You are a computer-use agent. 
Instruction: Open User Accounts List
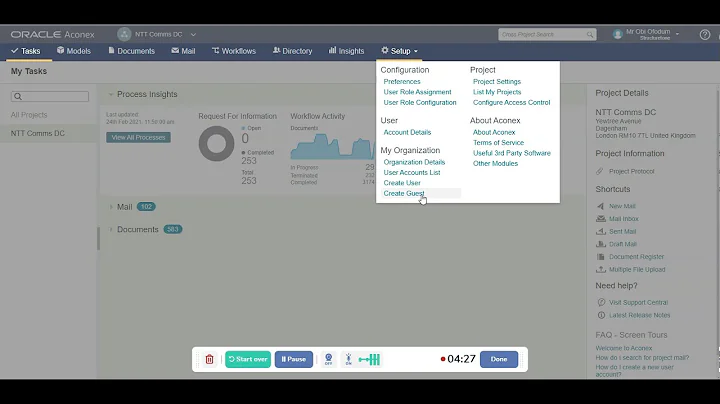412,173
